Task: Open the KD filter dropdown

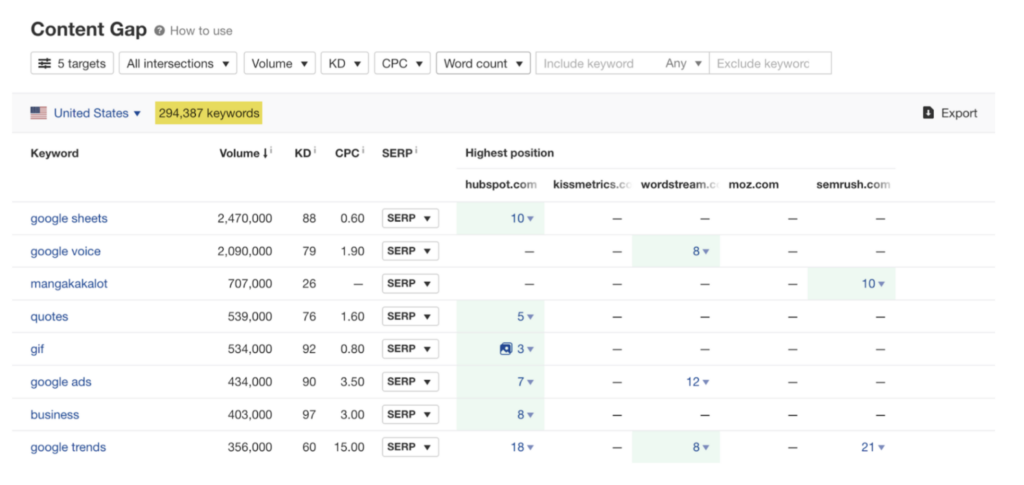Action: pos(345,63)
